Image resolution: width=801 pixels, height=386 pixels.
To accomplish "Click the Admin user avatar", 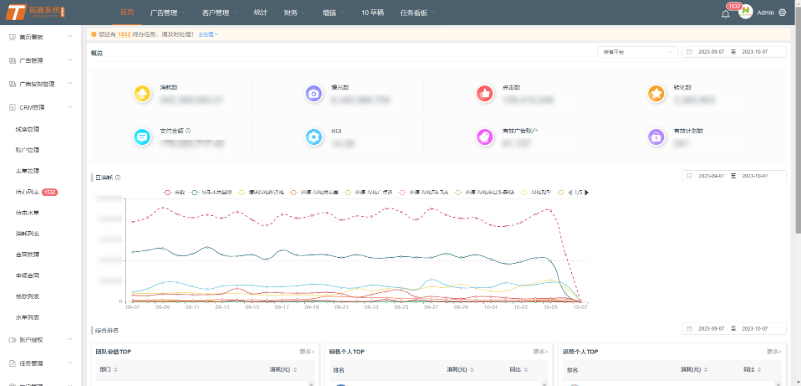I will 746,12.
